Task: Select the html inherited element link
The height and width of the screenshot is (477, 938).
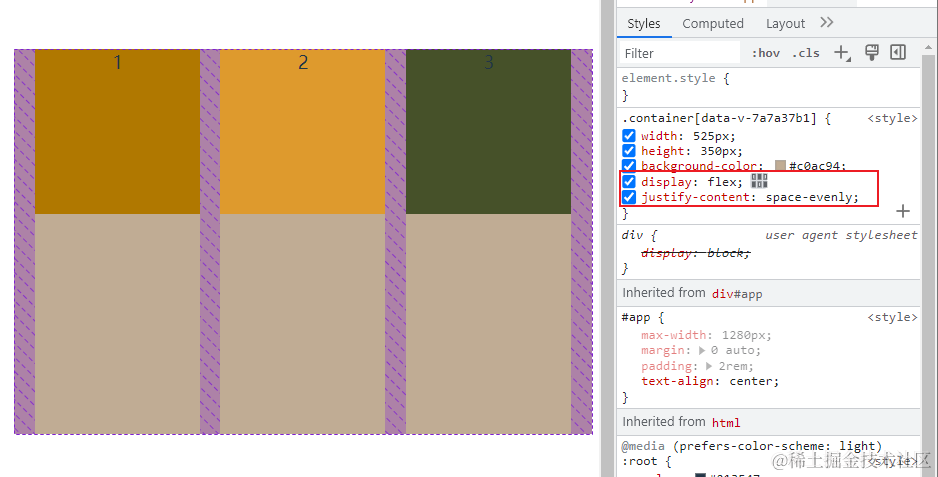Action: (x=726, y=423)
